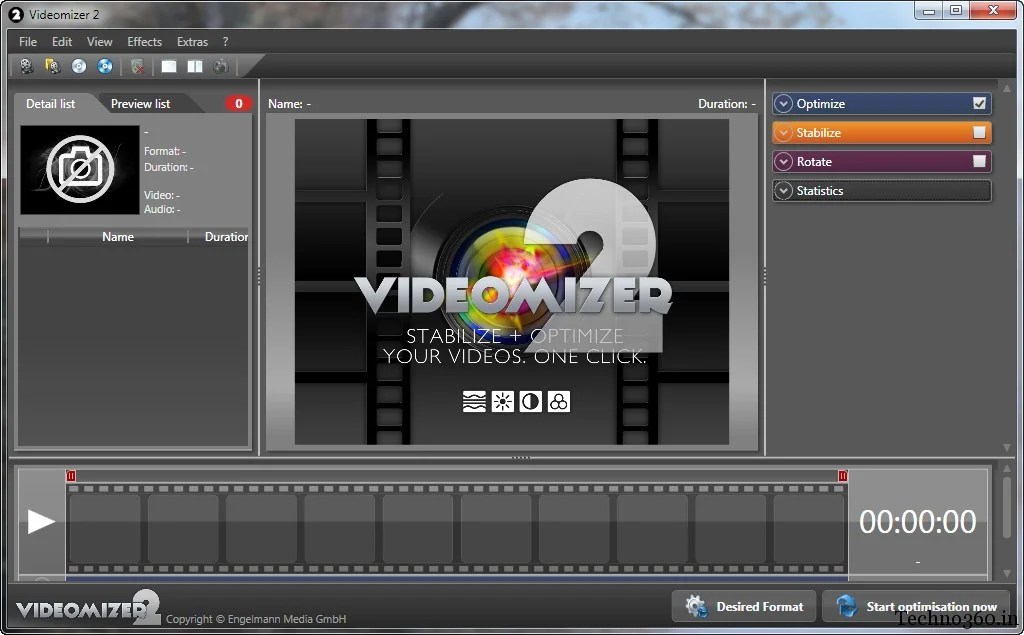This screenshot has width=1024, height=635.
Task: Tick the Rotate checkbox
Action: click(979, 161)
